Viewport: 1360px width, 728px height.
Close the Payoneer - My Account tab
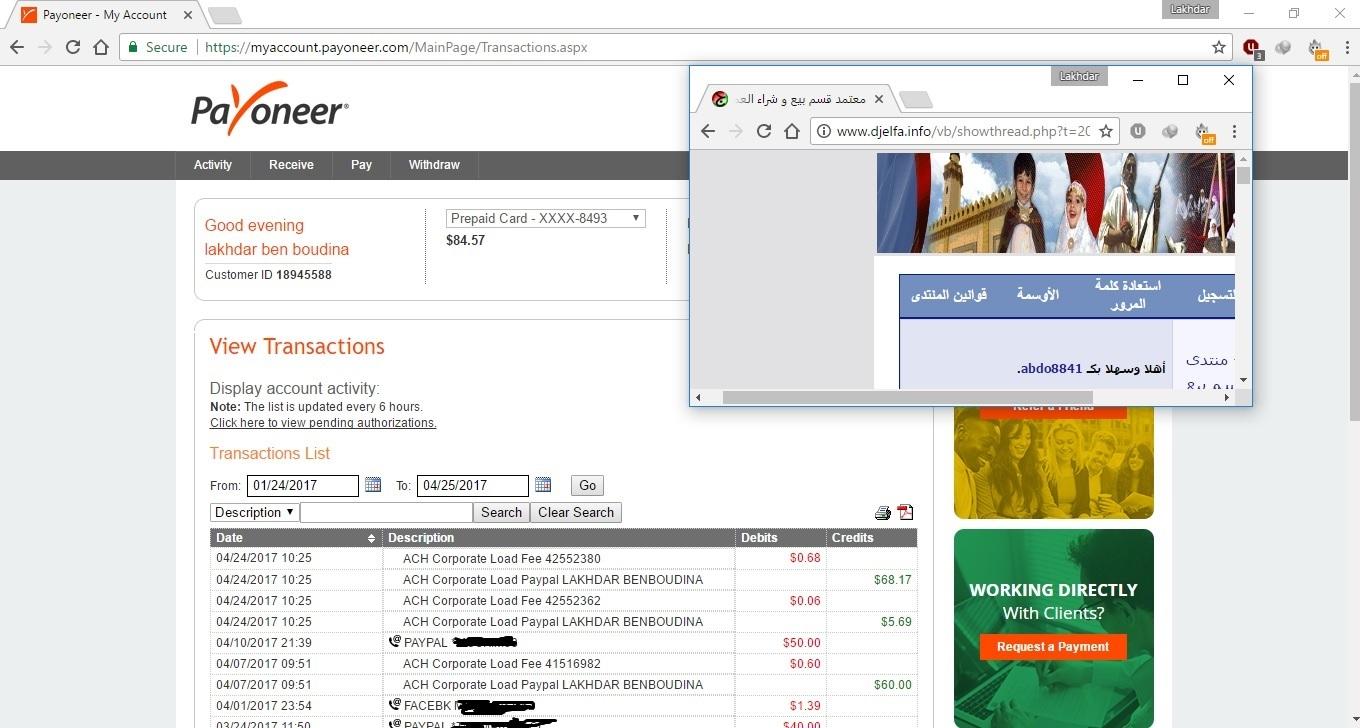coord(187,15)
